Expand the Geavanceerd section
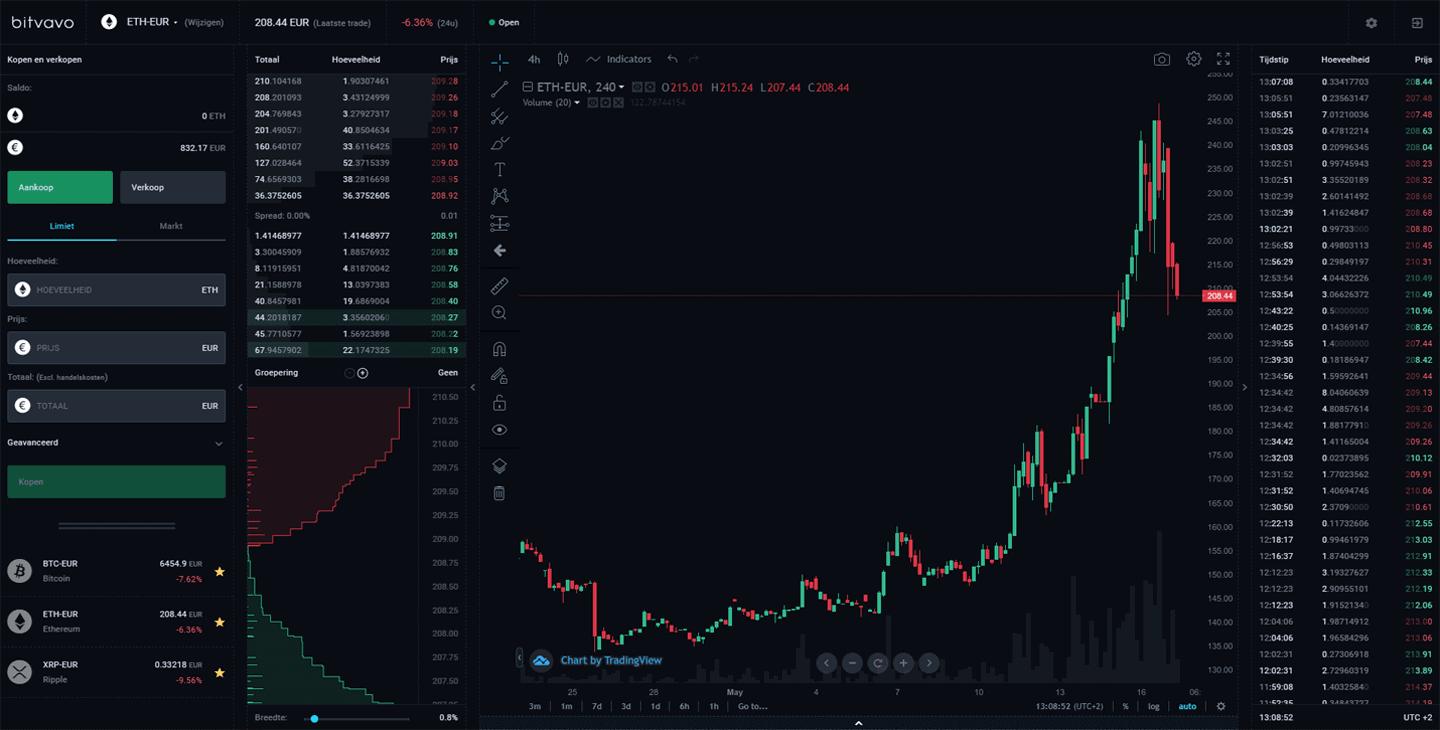Image resolution: width=1440 pixels, height=730 pixels. point(116,442)
